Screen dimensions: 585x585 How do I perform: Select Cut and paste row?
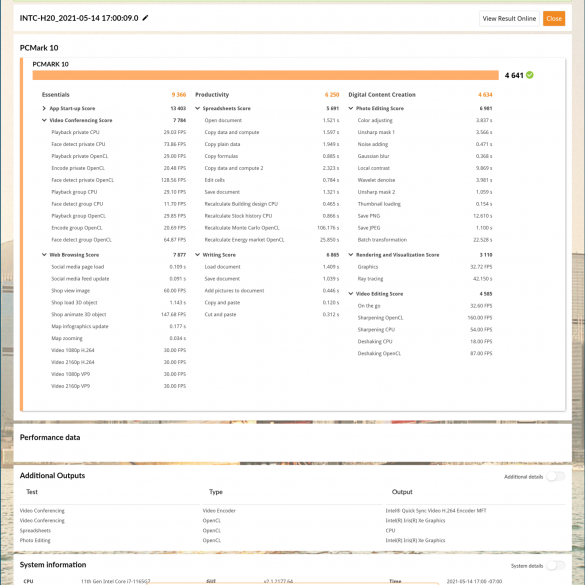click(272, 315)
